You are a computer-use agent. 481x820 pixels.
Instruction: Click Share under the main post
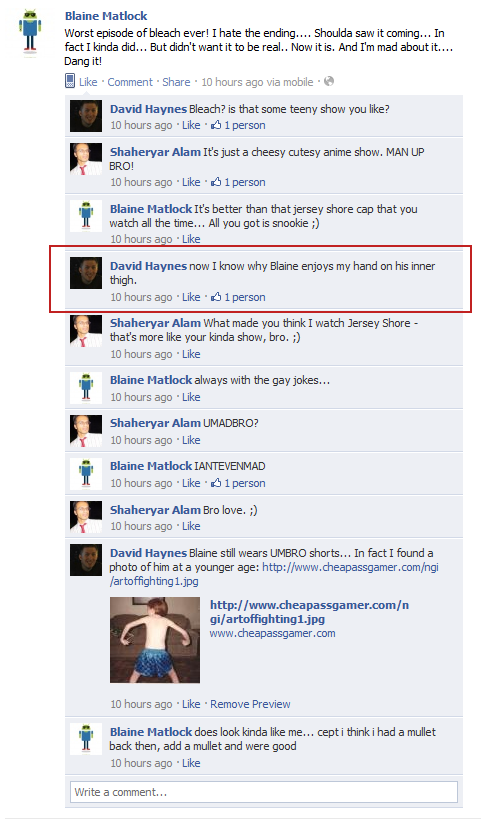(x=176, y=82)
